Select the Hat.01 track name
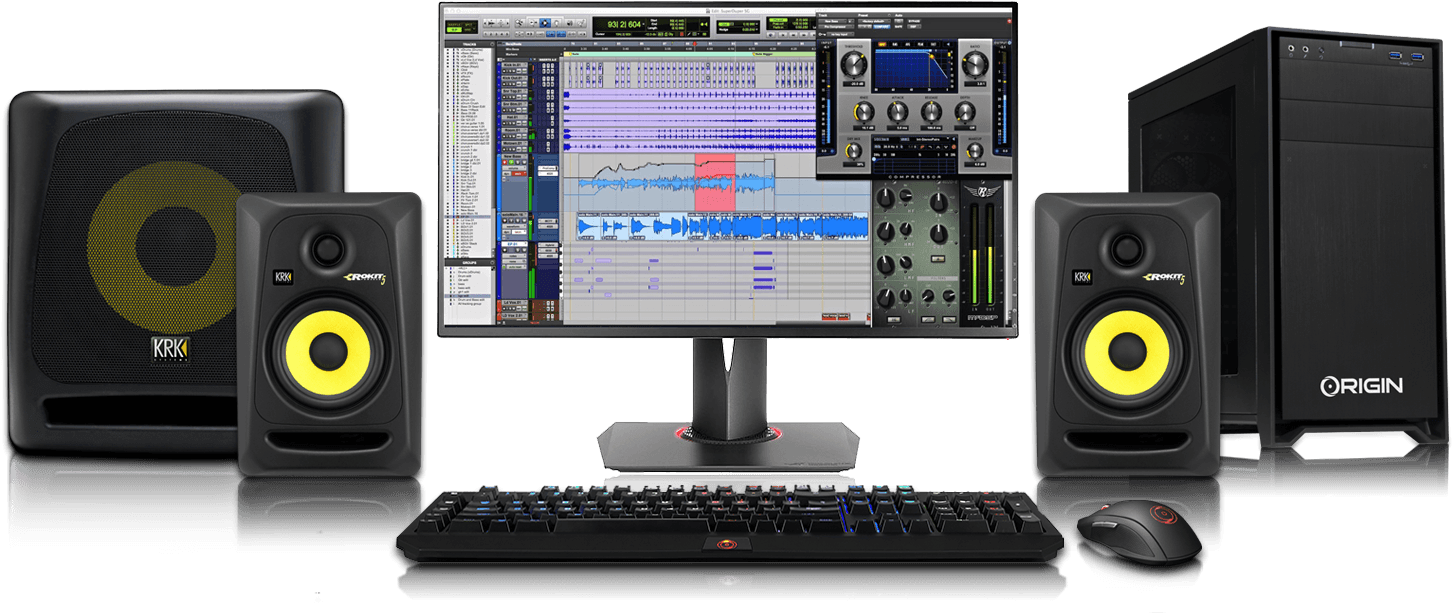The width and height of the screenshot is (1452, 613). point(514,117)
